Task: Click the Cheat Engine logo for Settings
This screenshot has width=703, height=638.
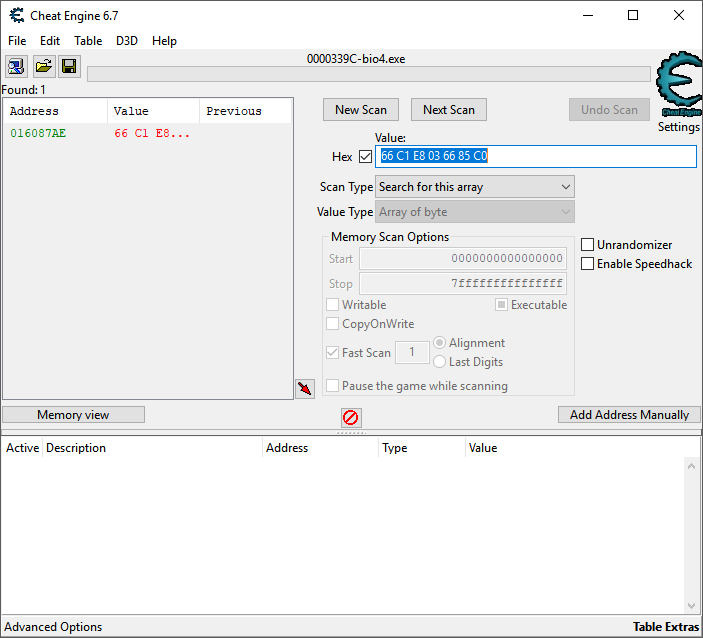Action: (679, 84)
